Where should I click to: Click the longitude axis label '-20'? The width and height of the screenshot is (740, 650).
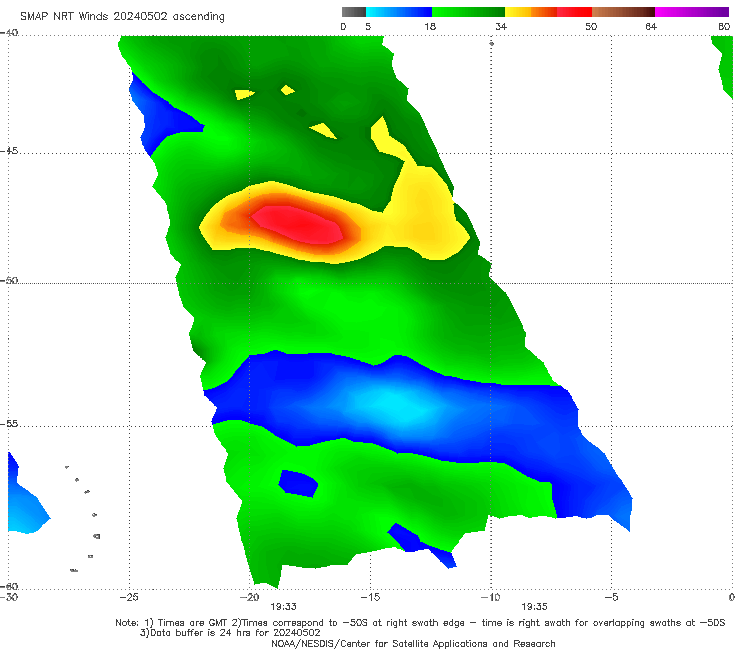click(250, 597)
